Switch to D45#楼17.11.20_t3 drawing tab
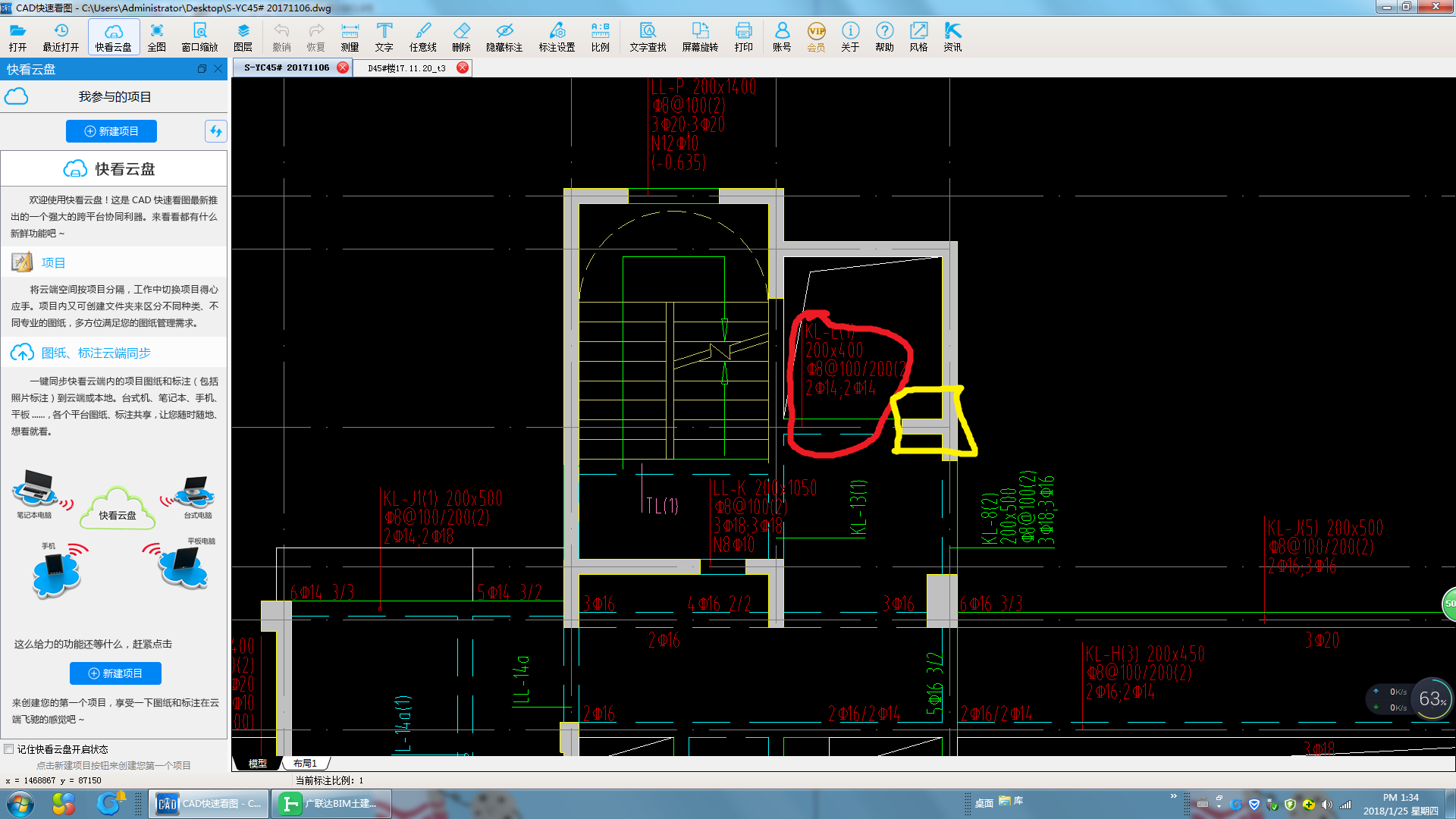The height and width of the screenshot is (819, 1456). (x=406, y=67)
